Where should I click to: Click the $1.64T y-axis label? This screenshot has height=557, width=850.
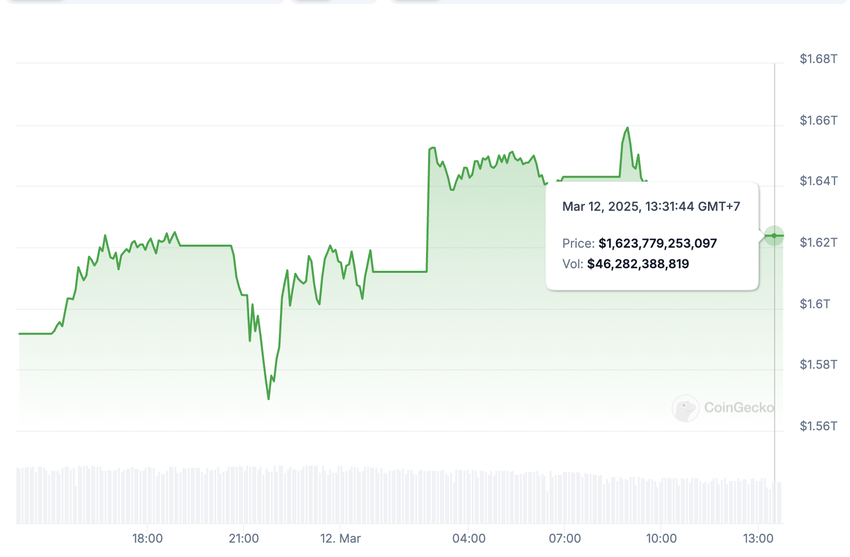(818, 181)
